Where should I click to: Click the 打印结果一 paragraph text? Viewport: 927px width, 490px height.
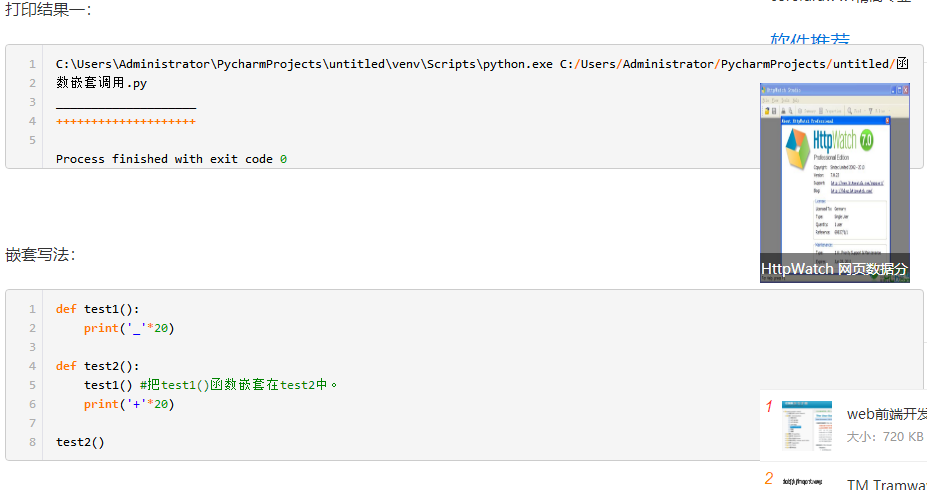click(49, 10)
